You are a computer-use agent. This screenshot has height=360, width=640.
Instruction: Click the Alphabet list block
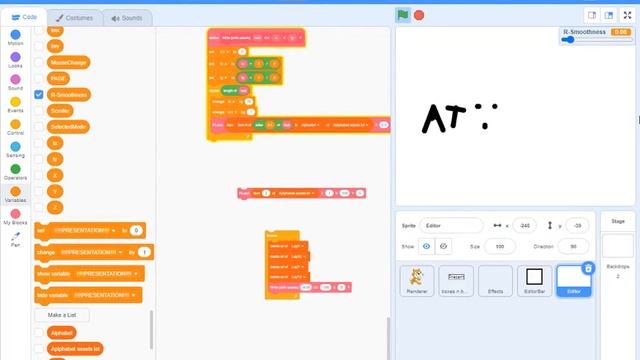click(x=62, y=333)
